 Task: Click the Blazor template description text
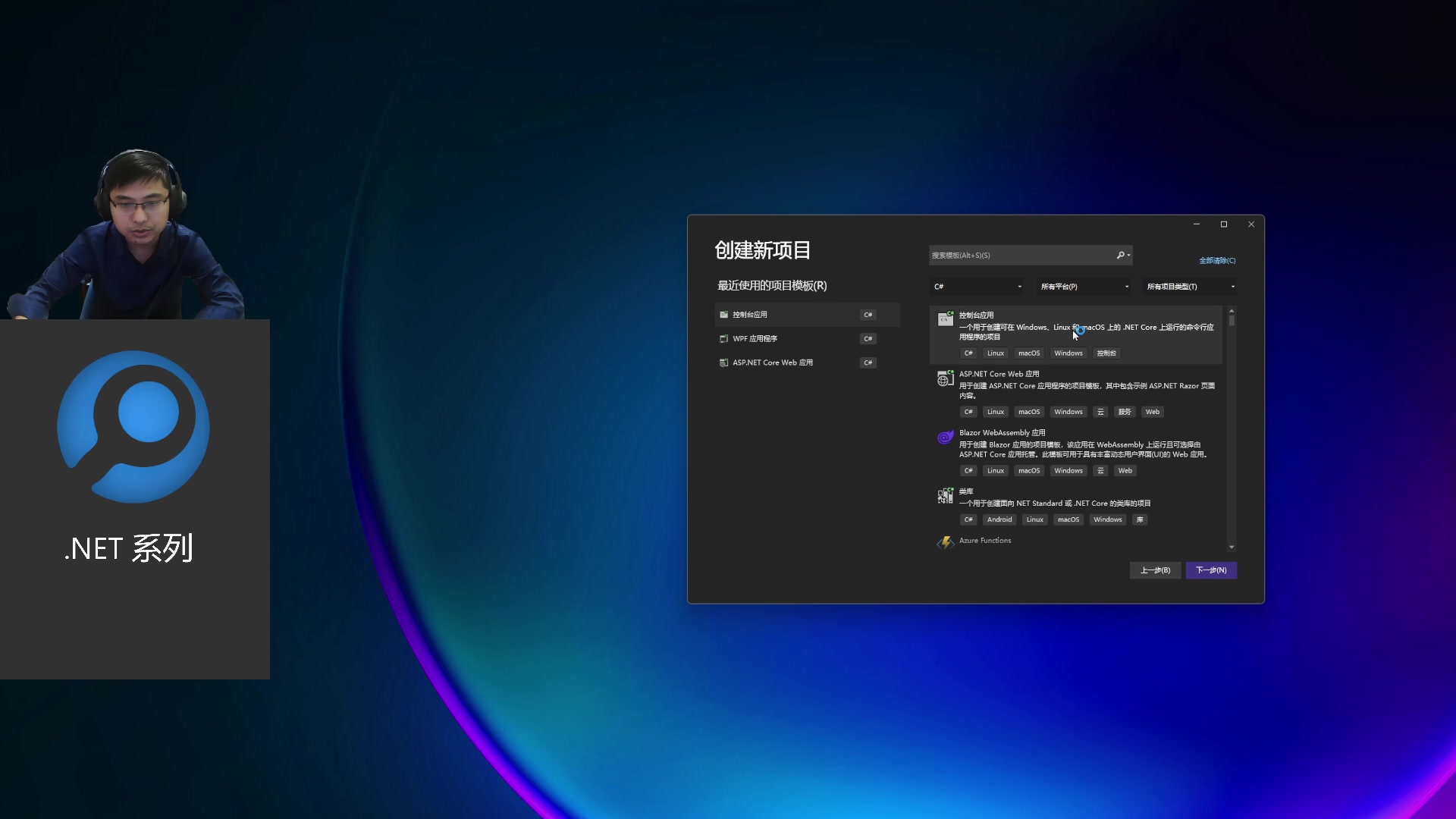click(1083, 450)
